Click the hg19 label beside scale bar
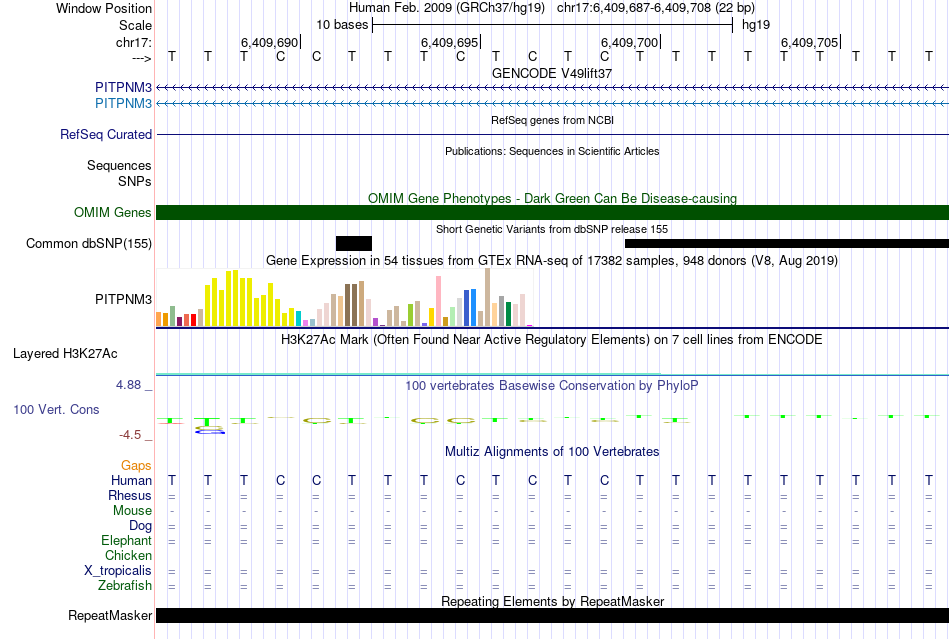Viewport: 950px width, 639px height. coord(756,25)
